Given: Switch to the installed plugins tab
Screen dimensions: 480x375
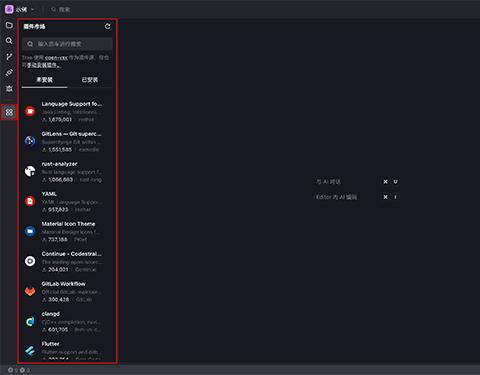Looking at the screenshot, I should tap(90, 80).
